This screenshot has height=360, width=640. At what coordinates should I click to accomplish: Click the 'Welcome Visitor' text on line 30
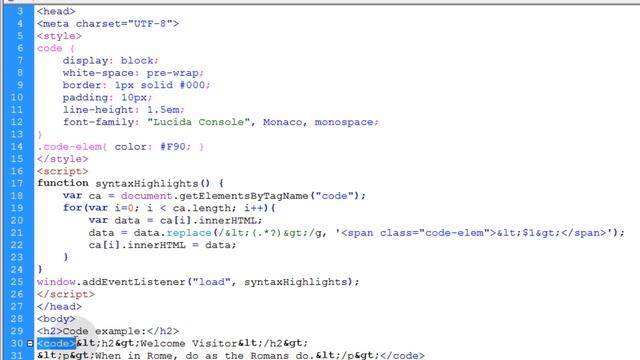click(189, 343)
